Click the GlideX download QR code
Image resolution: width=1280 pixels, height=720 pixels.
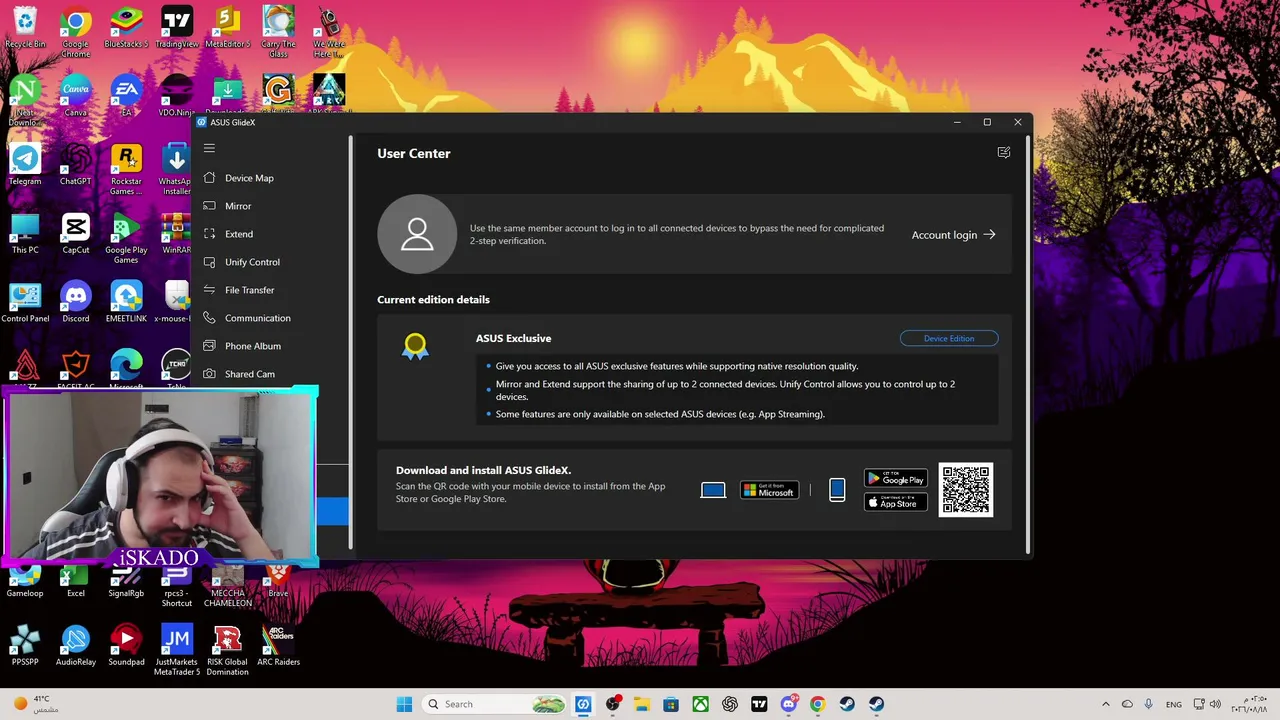966,490
